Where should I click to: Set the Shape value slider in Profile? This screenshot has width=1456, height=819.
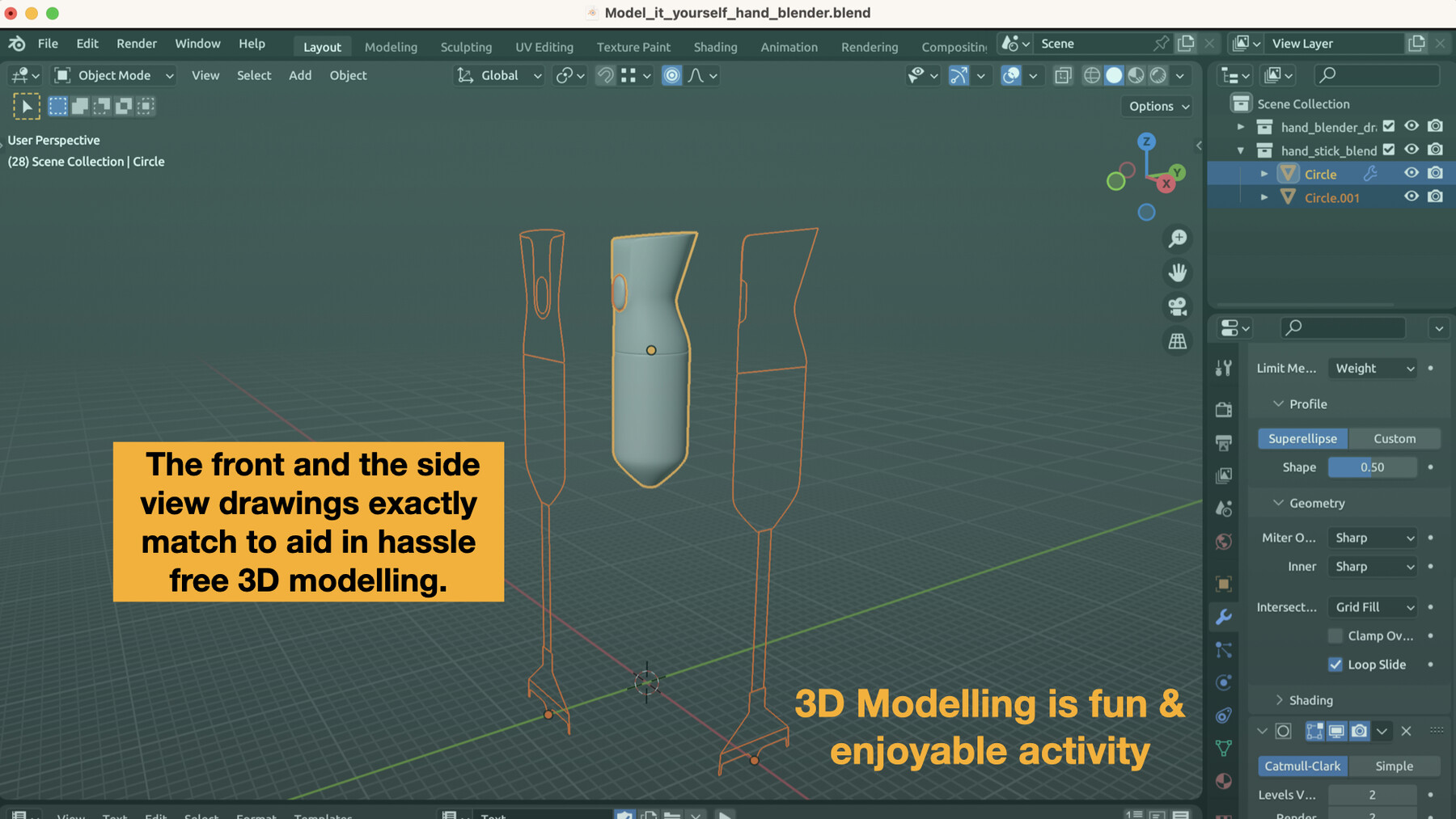coord(1372,467)
